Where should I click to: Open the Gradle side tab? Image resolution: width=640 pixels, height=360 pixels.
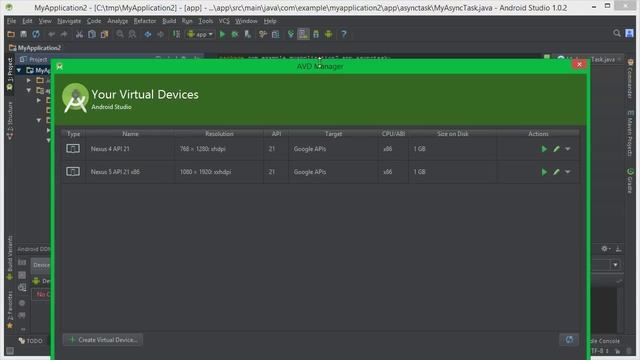[x=630, y=180]
